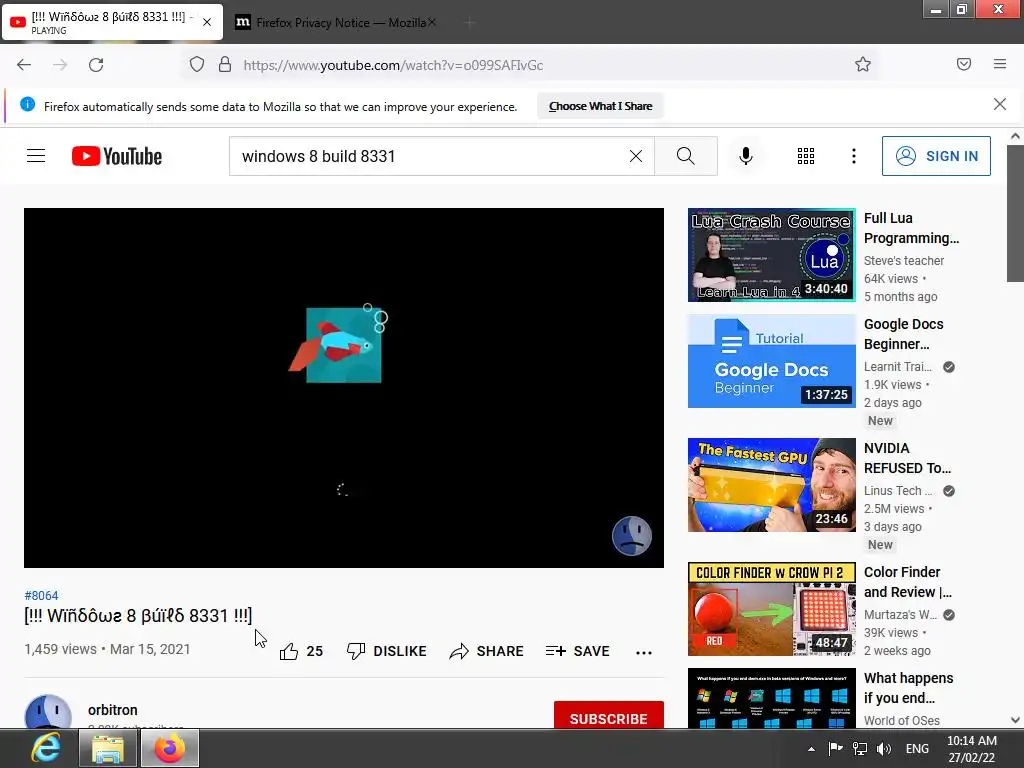
Task: Launch Internet Explorer from the taskbar
Action: click(x=46, y=748)
